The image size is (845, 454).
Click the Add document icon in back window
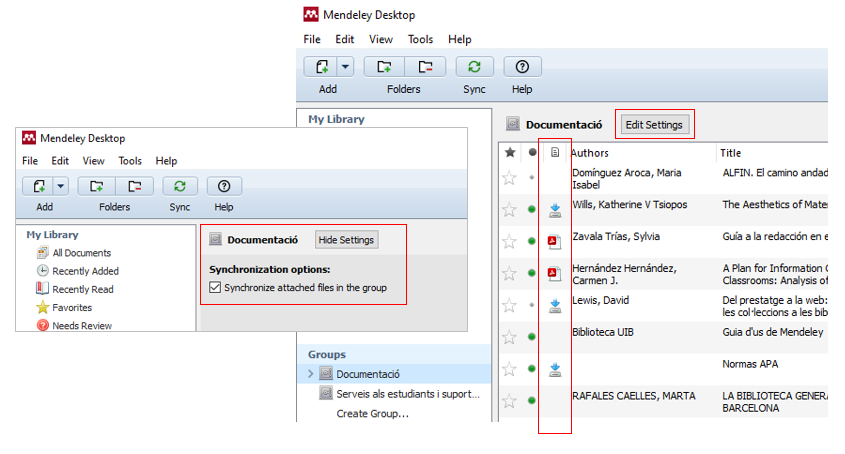pyautogui.click(x=322, y=67)
